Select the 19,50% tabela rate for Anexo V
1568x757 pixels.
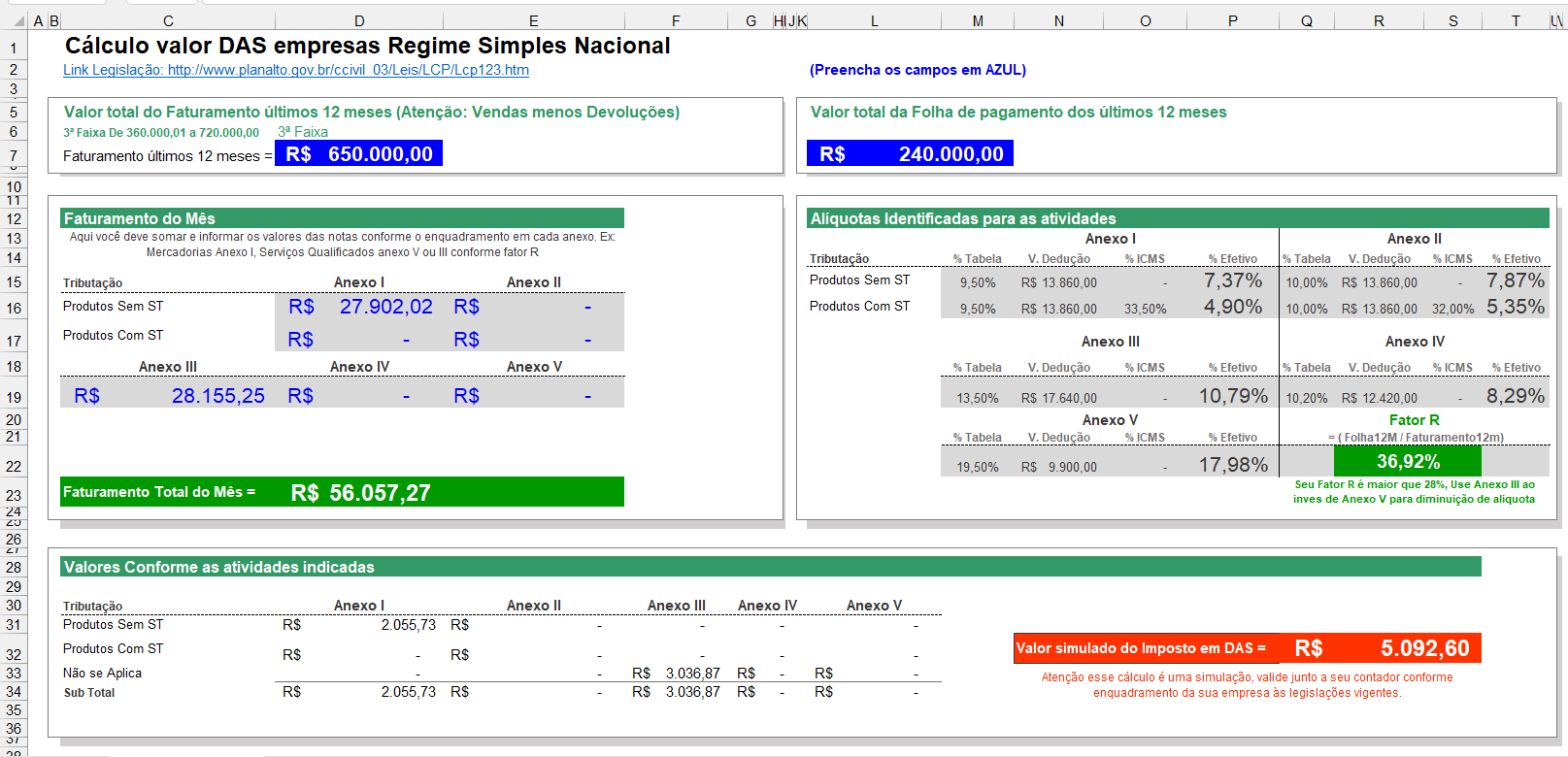pyautogui.click(x=978, y=468)
